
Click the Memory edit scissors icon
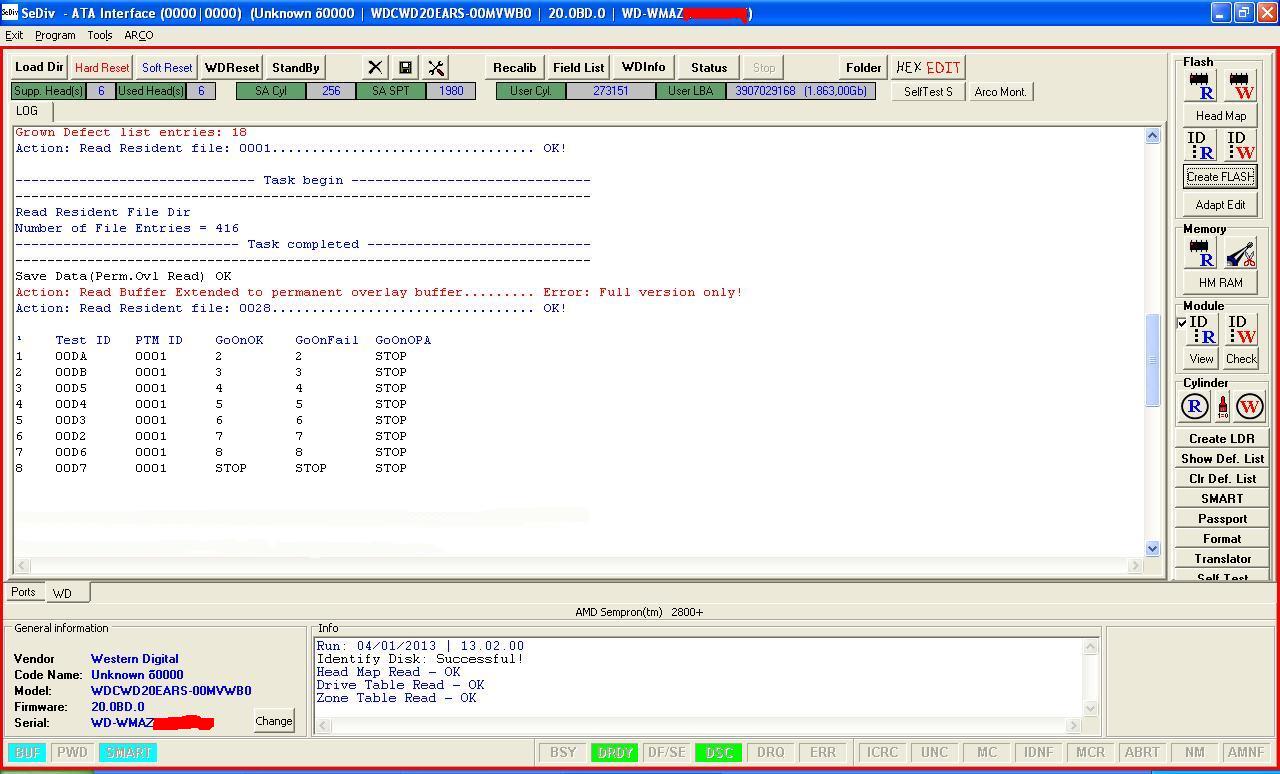tap(1240, 253)
